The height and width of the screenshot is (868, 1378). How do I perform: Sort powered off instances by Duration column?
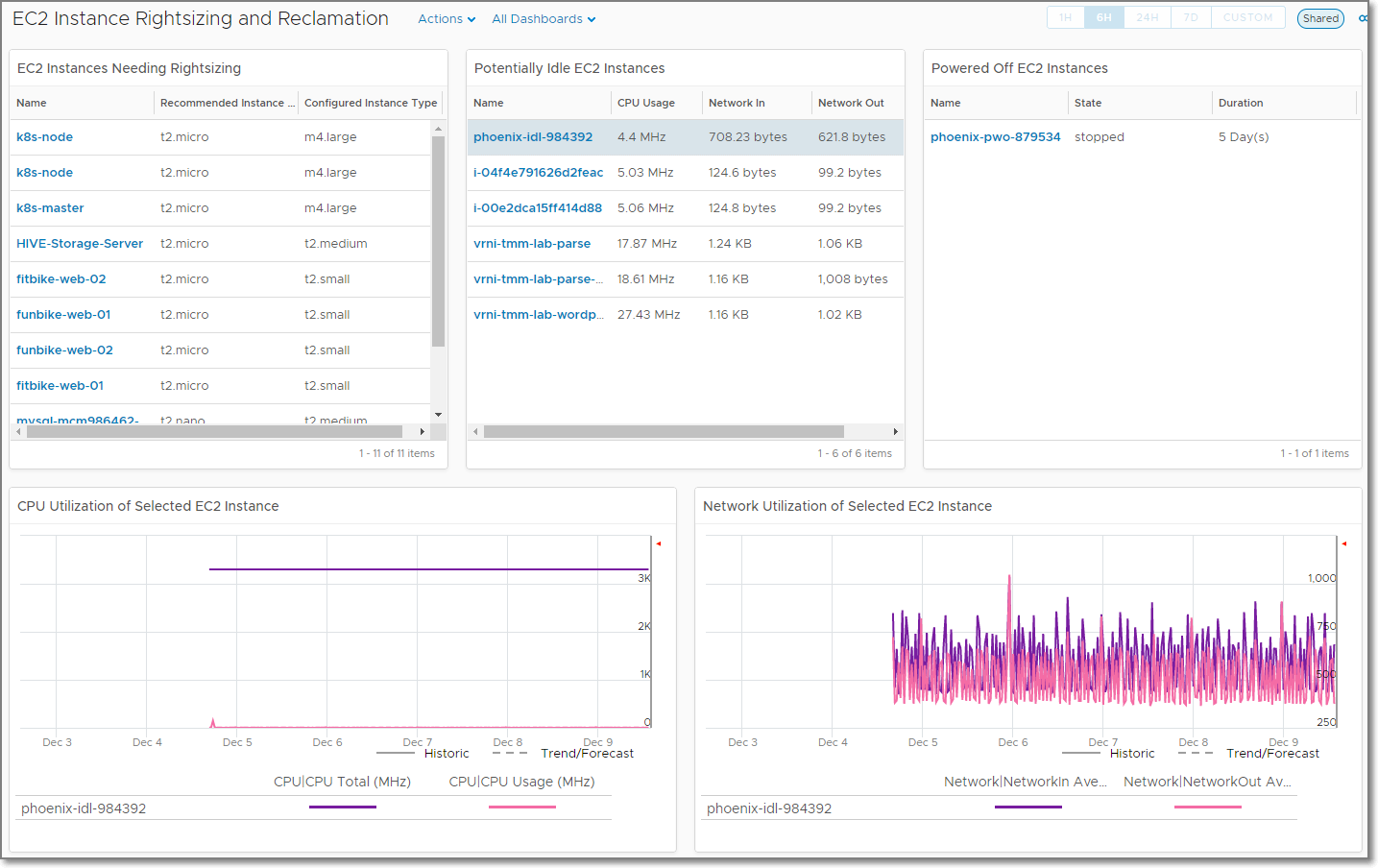[x=1241, y=103]
